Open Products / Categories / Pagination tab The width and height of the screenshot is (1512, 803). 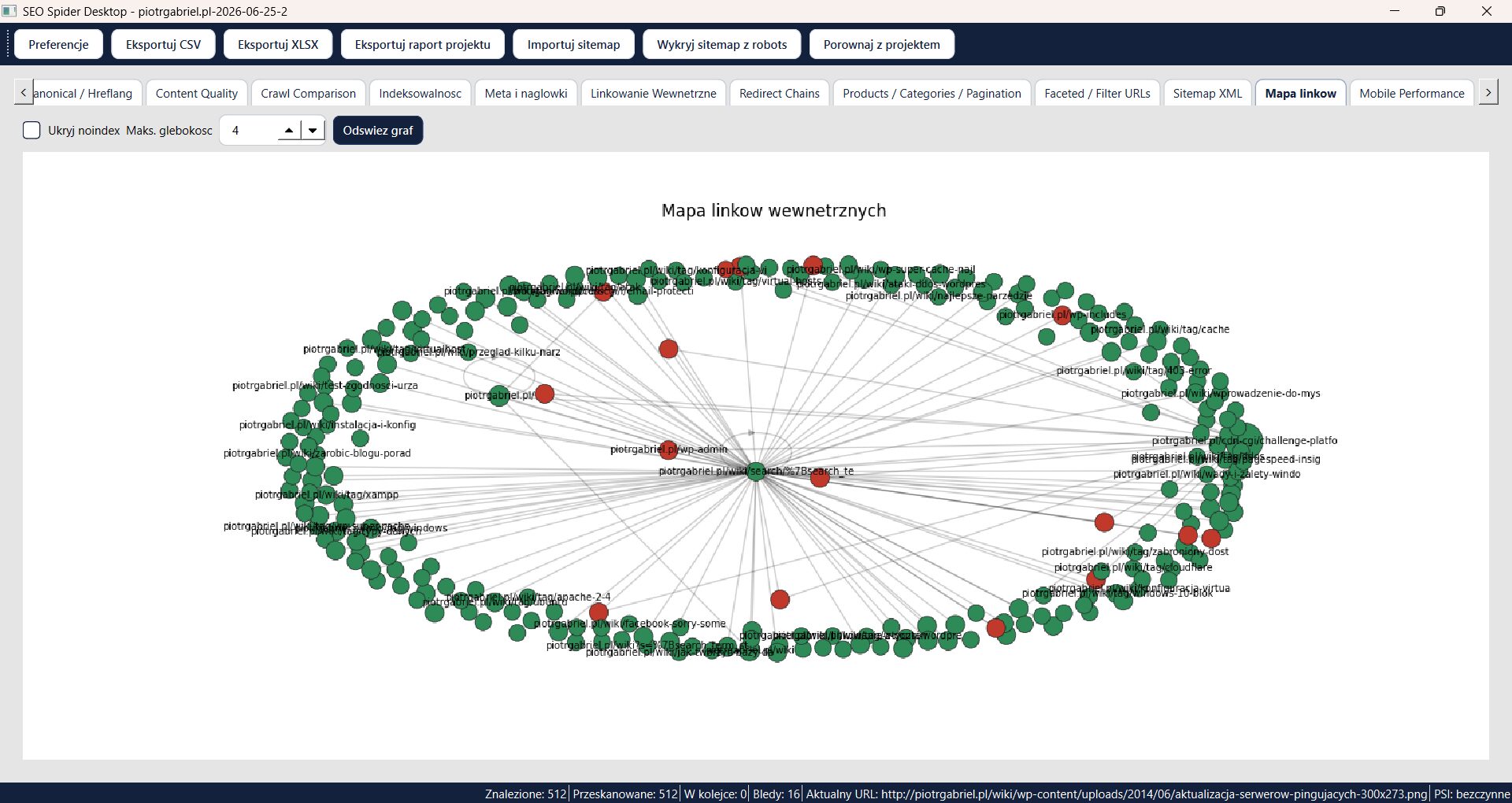[932, 93]
